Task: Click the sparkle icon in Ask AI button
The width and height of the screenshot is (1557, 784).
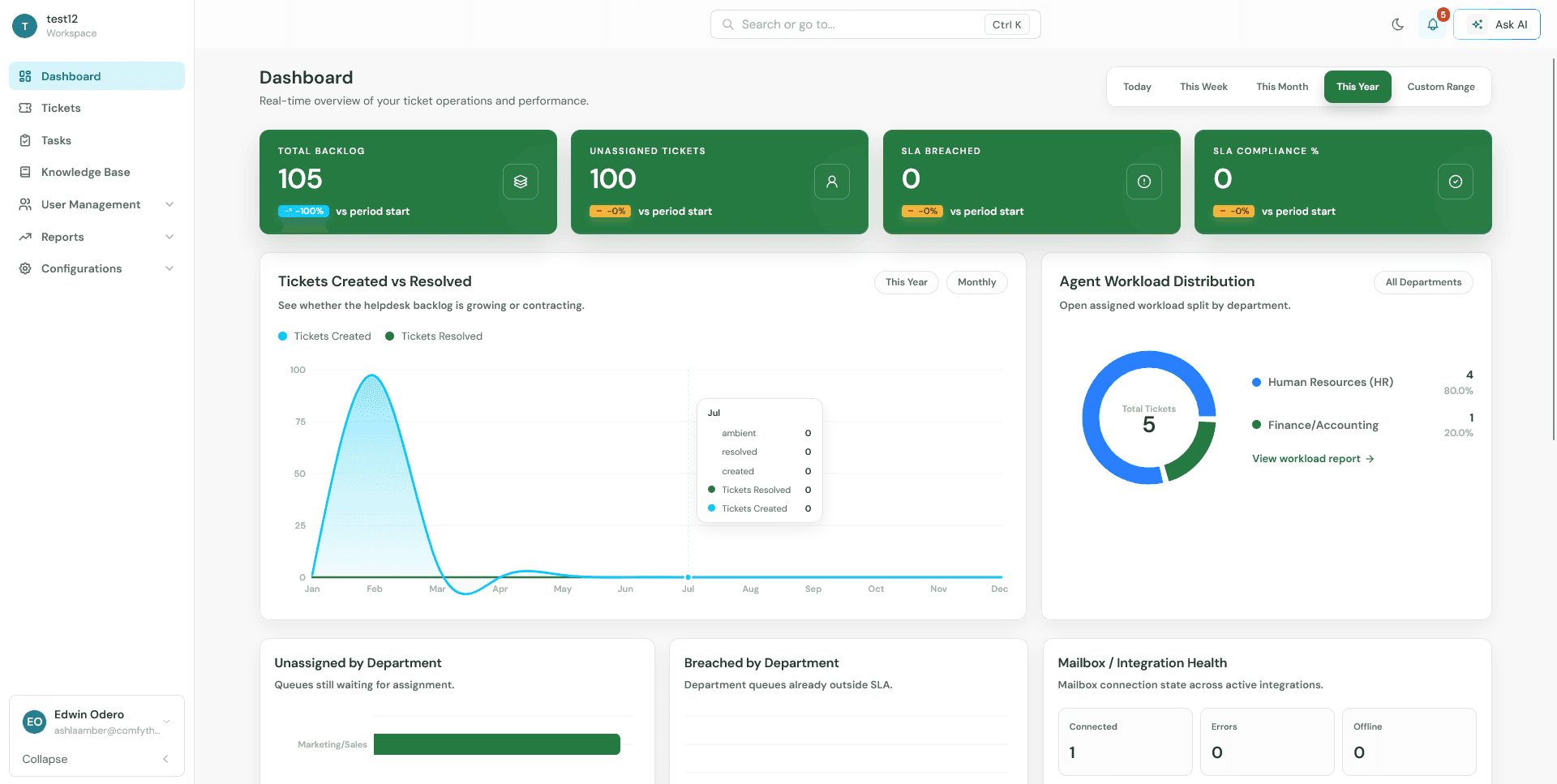Action: tap(1478, 24)
